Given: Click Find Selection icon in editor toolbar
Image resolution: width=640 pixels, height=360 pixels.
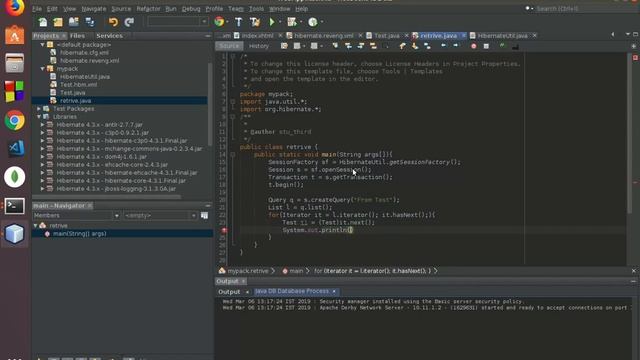Looking at the screenshot, I should coord(335,46).
